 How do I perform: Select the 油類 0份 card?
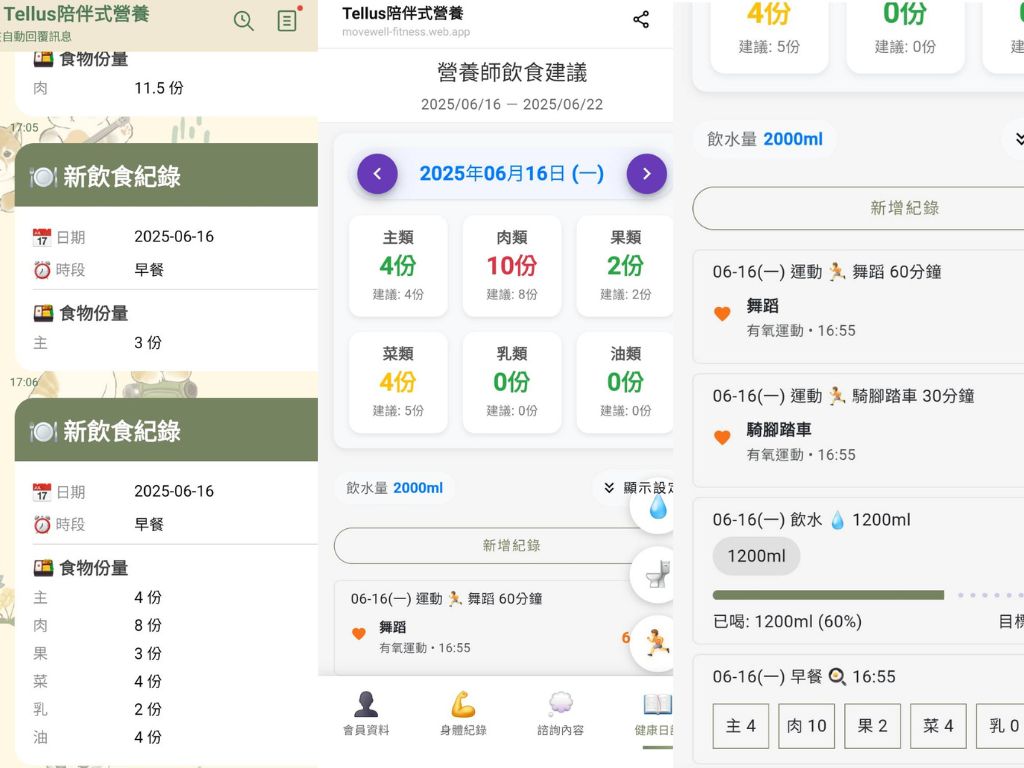click(x=625, y=382)
